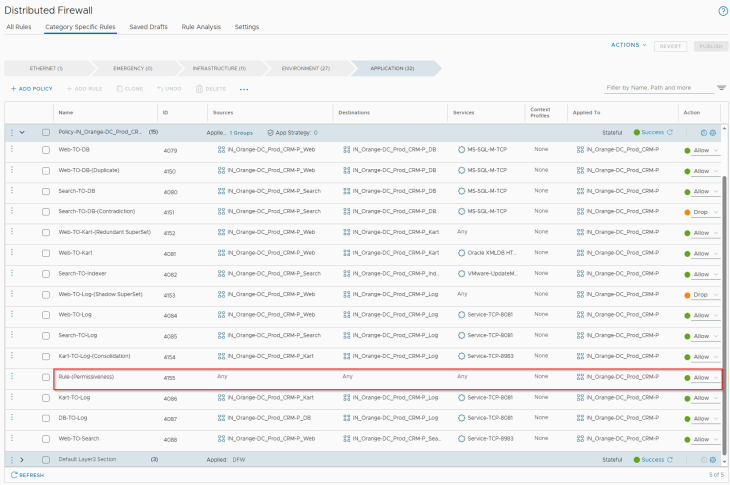Select the Web-TO-Log rule checkbox
Viewport: 730px width, 485px height.
tap(46, 315)
